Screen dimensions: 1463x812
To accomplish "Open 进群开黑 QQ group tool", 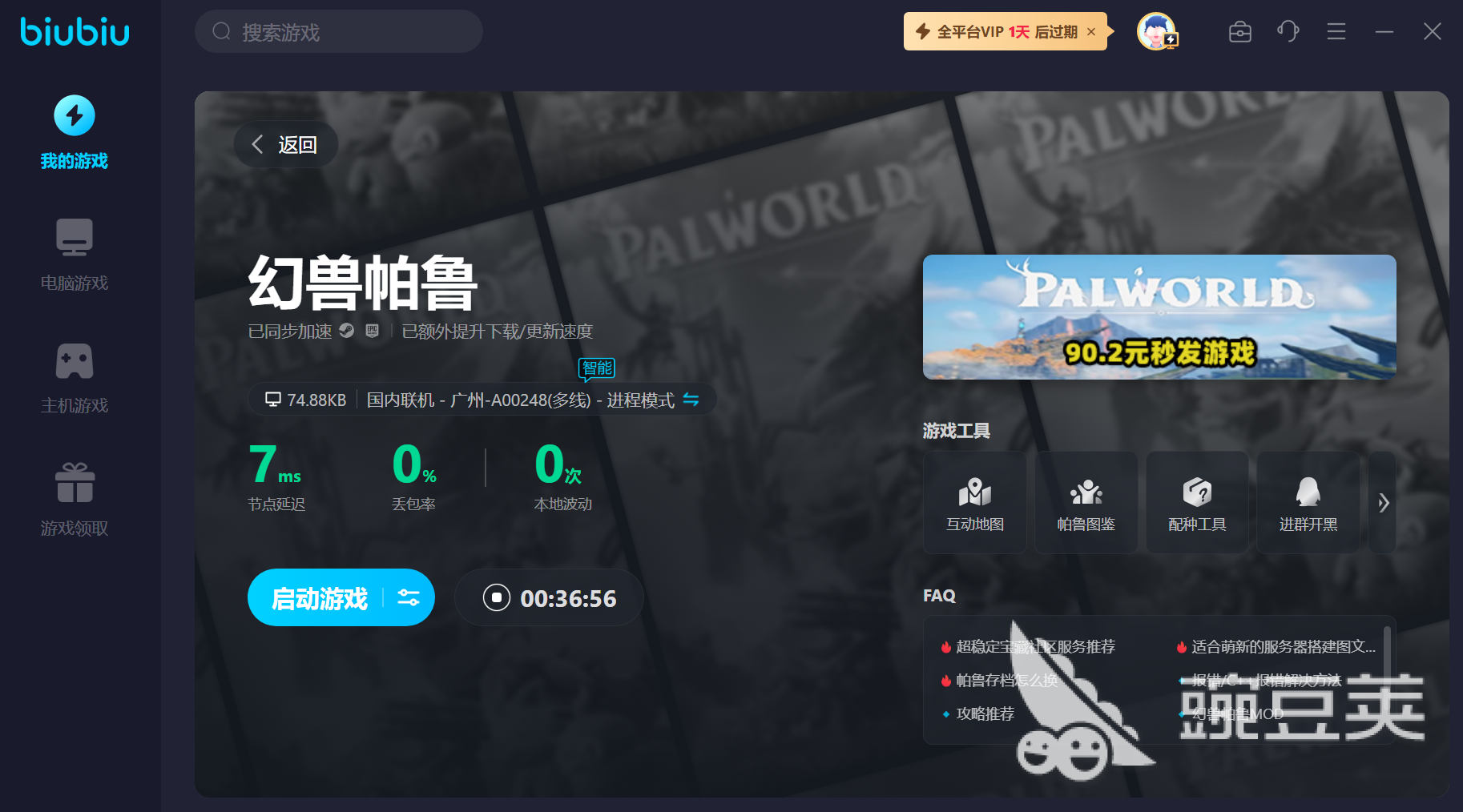I will pos(1308,502).
